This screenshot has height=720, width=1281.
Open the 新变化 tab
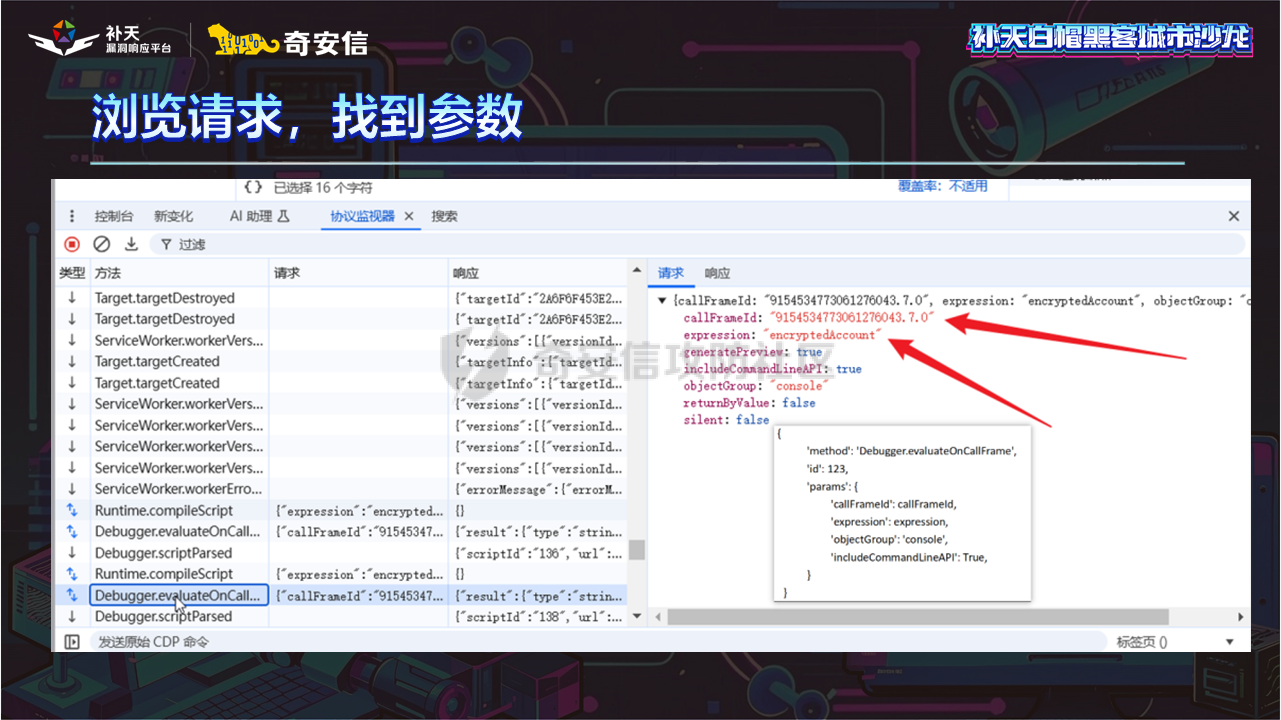(174, 216)
